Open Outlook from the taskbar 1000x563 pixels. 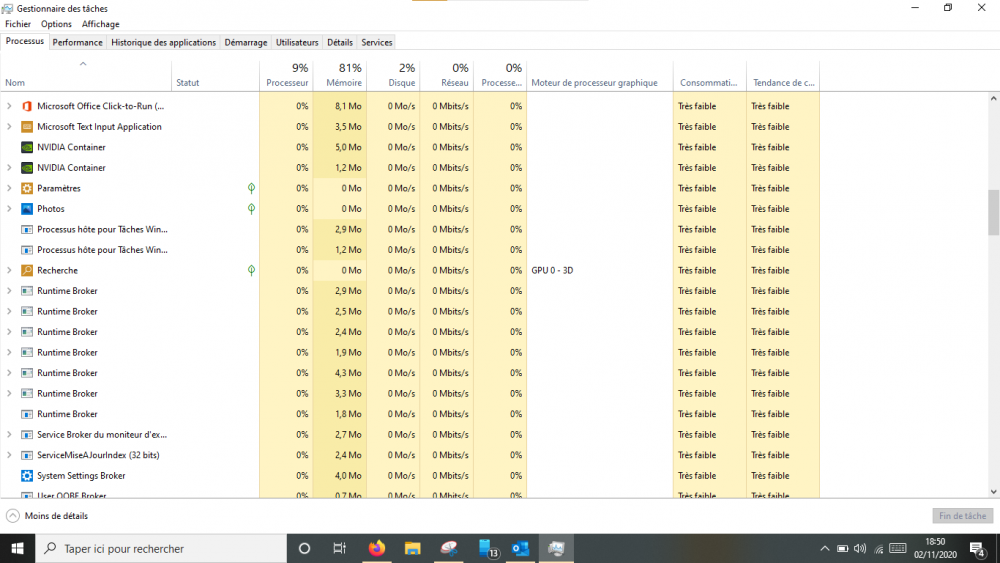(520, 548)
